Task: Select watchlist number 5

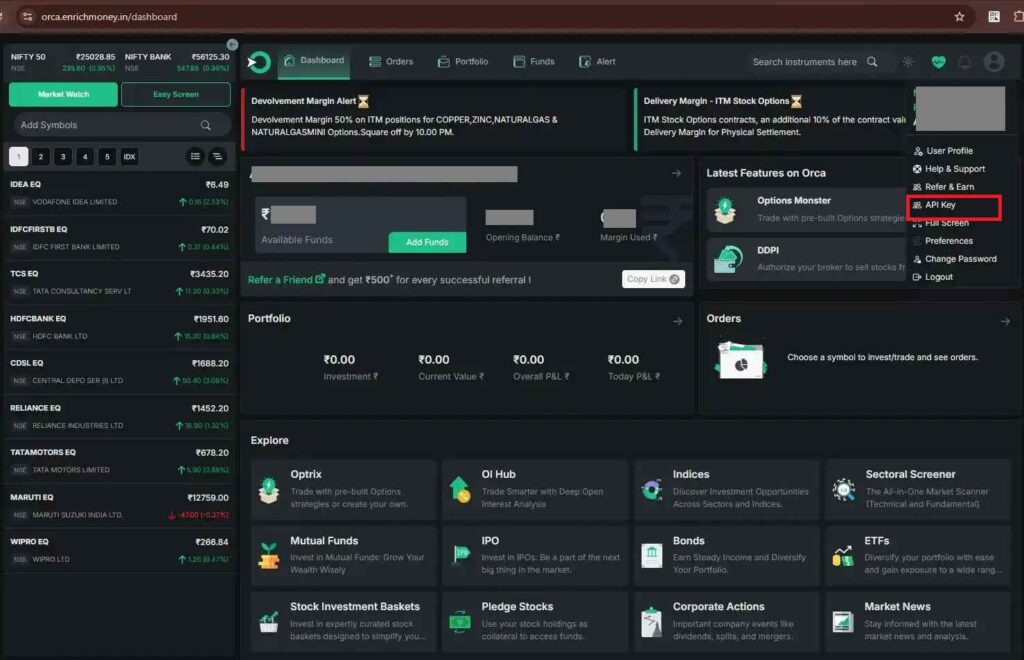Action: (107, 157)
